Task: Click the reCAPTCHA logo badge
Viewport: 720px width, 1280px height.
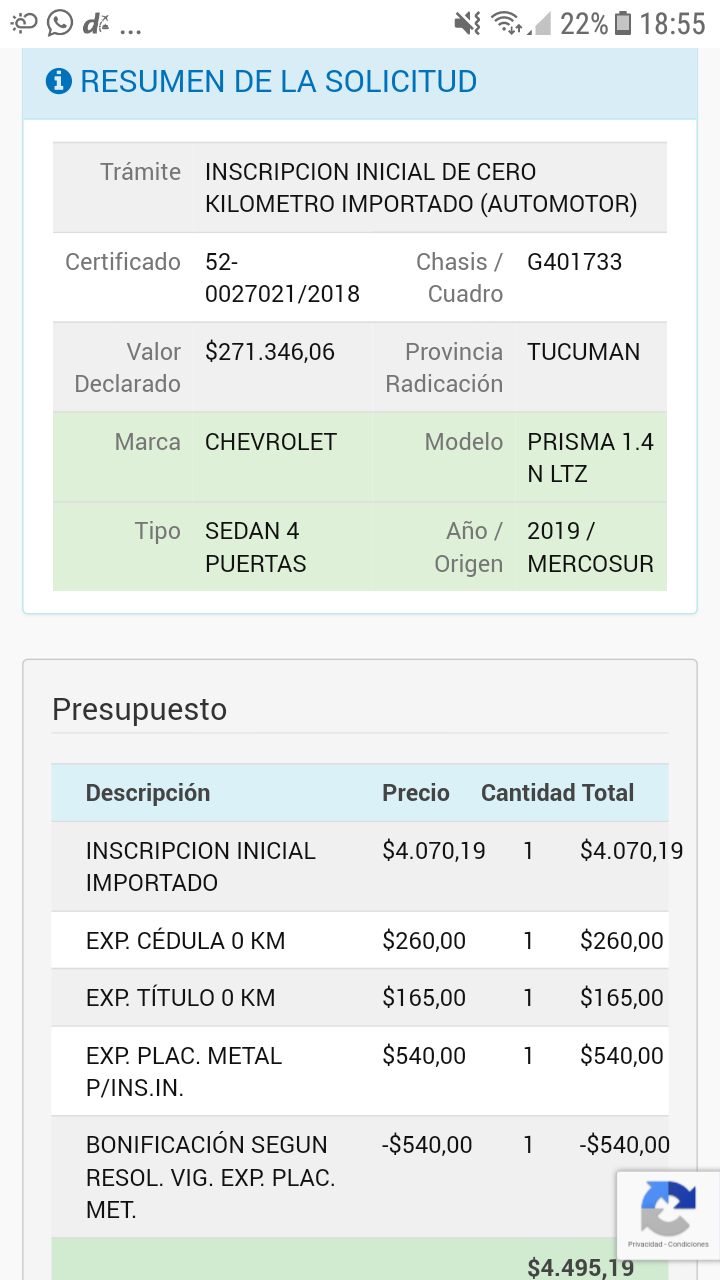Action: [x=667, y=1208]
